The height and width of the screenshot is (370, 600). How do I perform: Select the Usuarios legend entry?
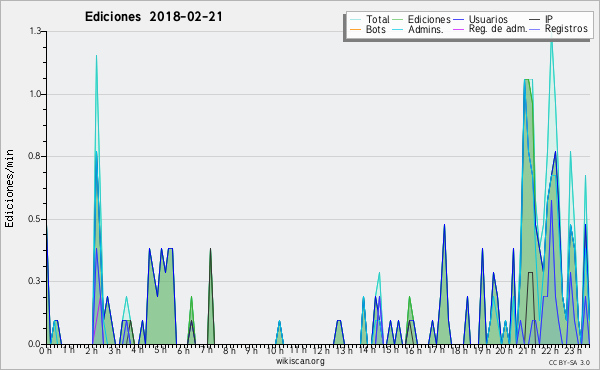click(488, 20)
